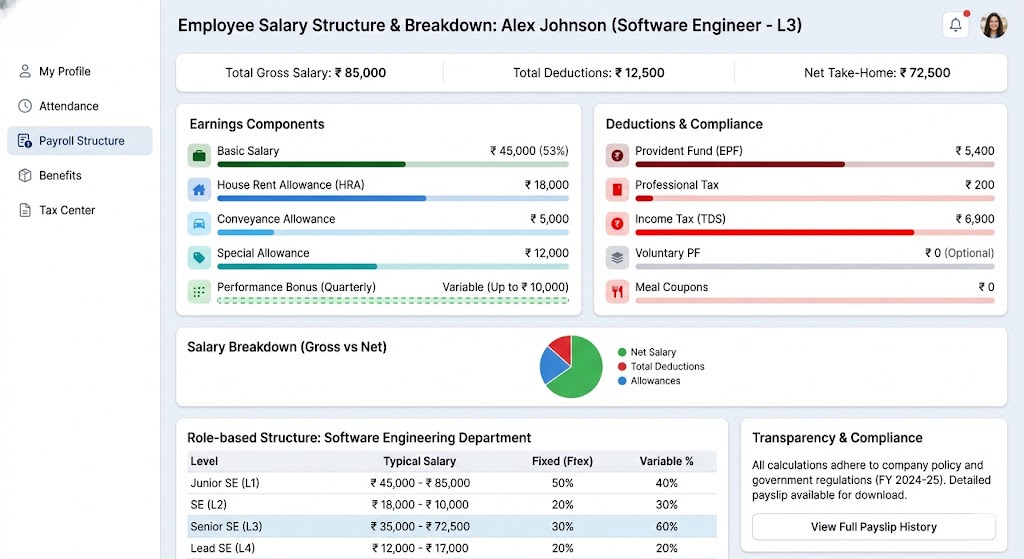1024x559 pixels.
Task: Click the Conveyance Allowance car icon
Action: point(199,223)
